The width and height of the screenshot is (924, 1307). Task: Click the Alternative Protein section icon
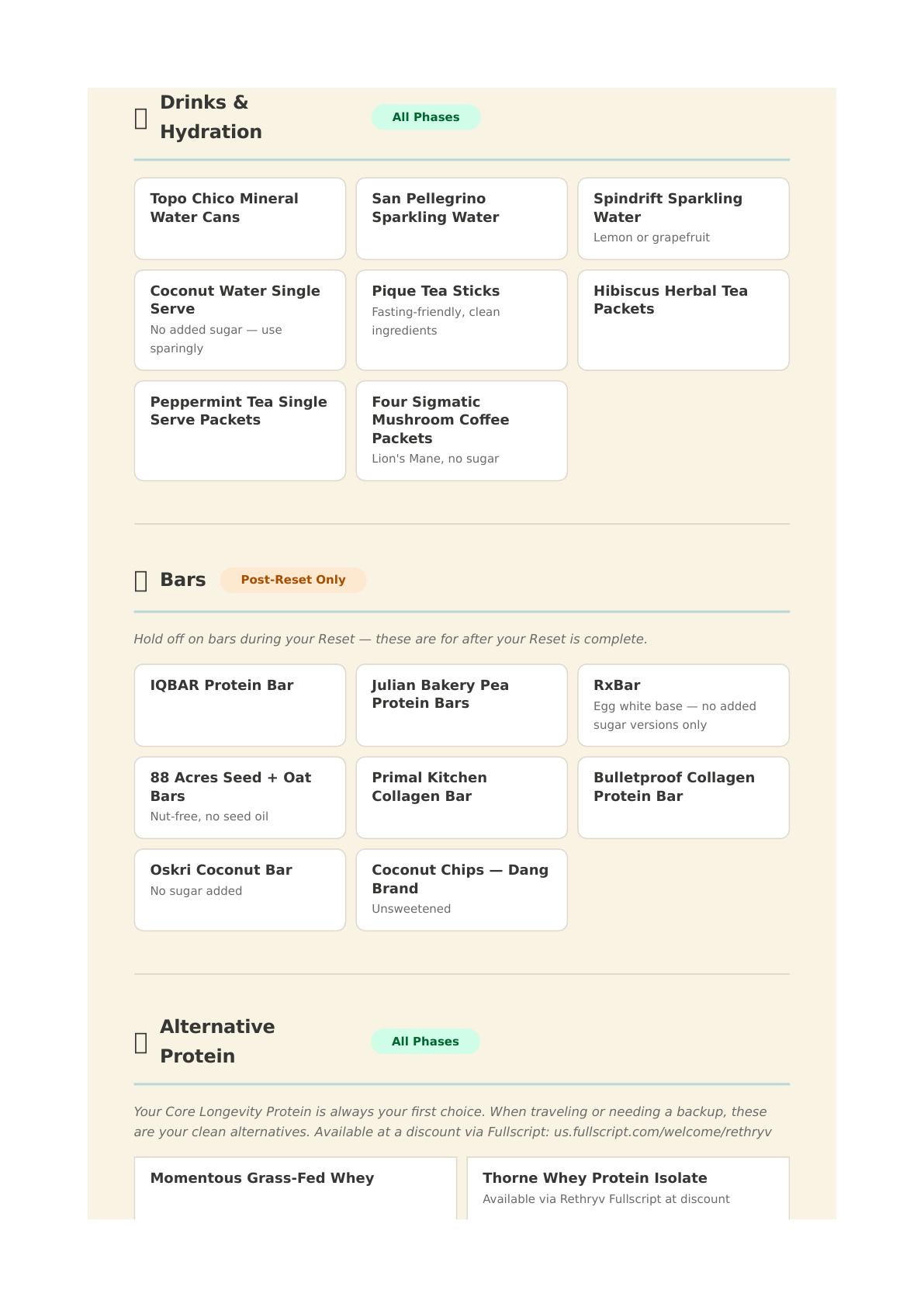click(x=140, y=1042)
